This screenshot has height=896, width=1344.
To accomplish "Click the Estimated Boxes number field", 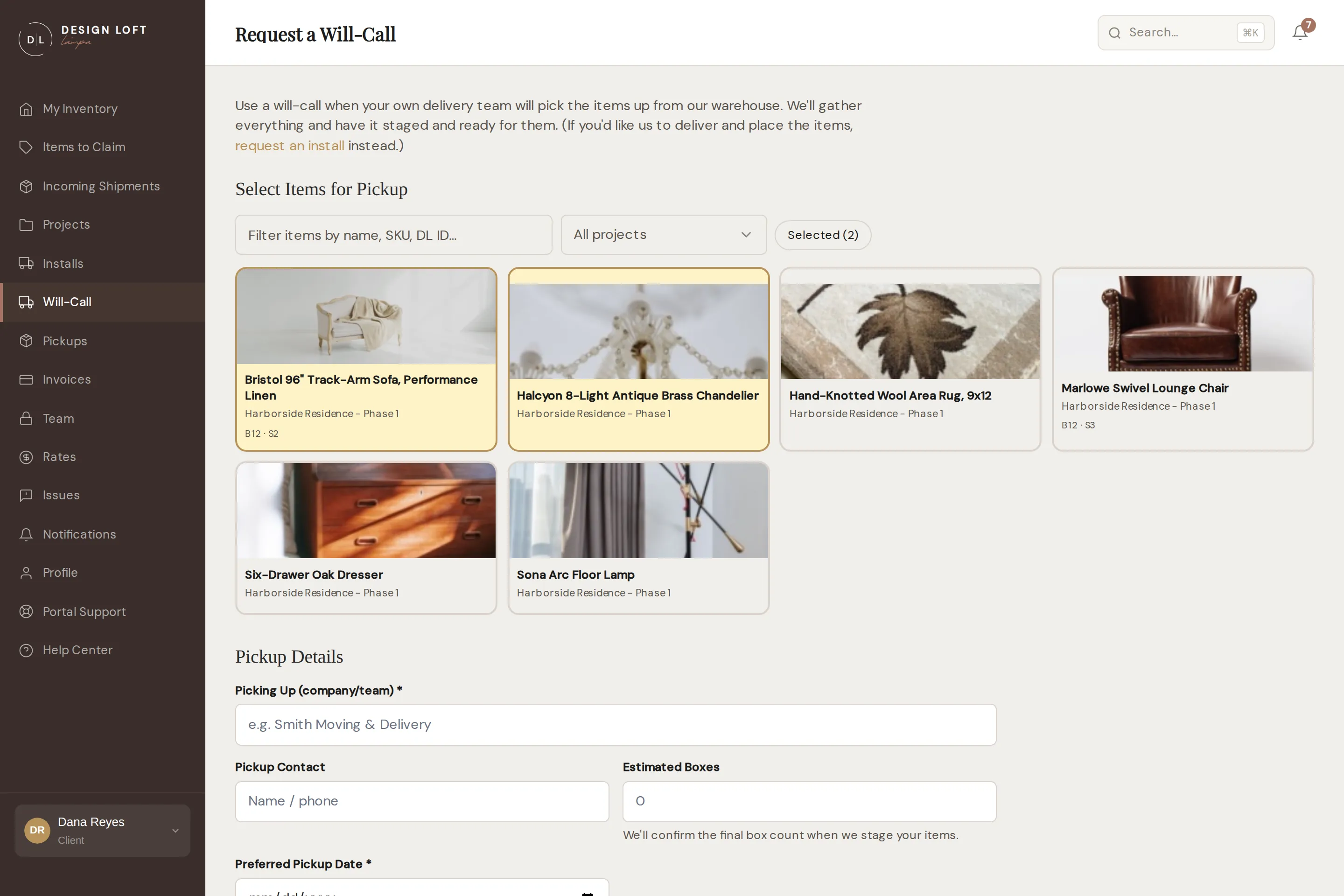I will [x=809, y=801].
